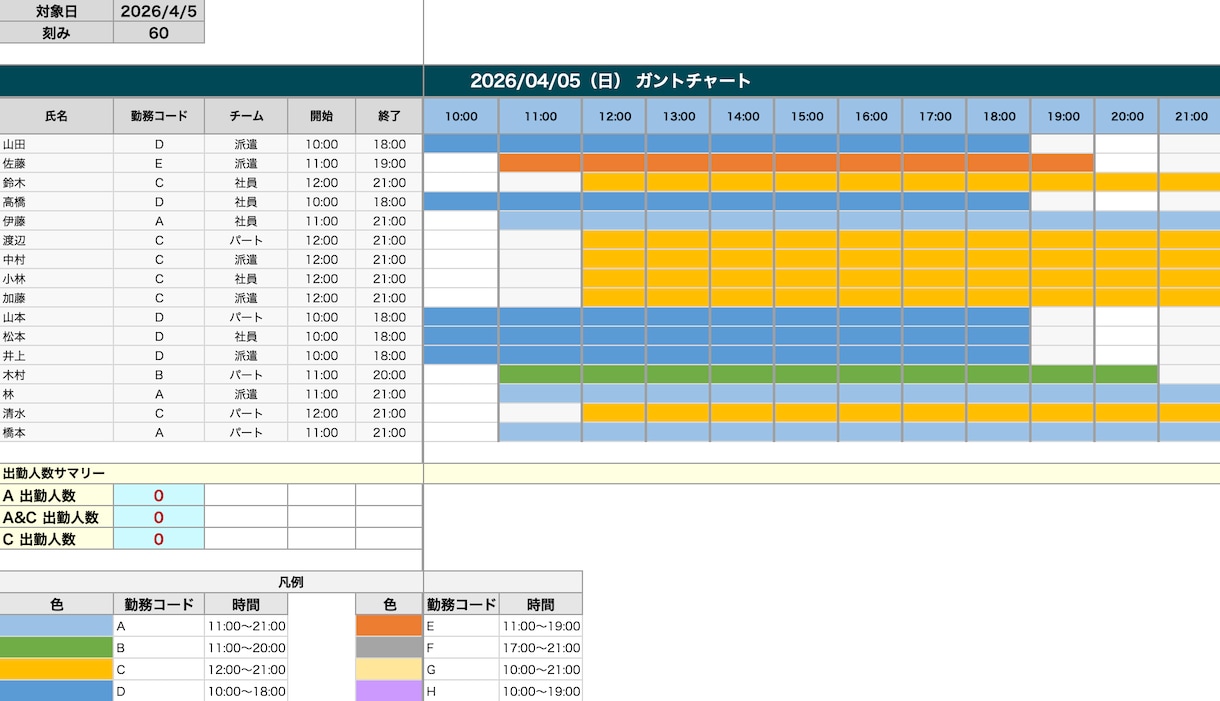This screenshot has width=1220, height=701.
Task: Click the name cell 松本
Action: click(57, 337)
